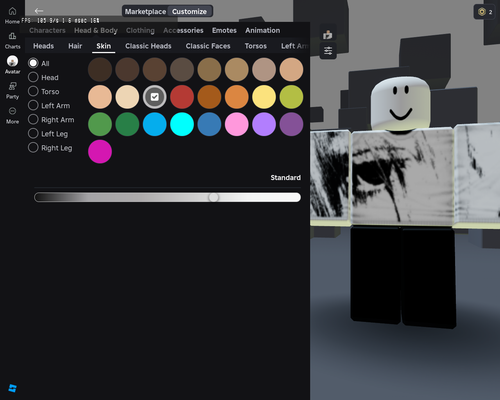This screenshot has height=400, width=500.
Task: Go to Home in the sidebar
Action: (12, 15)
